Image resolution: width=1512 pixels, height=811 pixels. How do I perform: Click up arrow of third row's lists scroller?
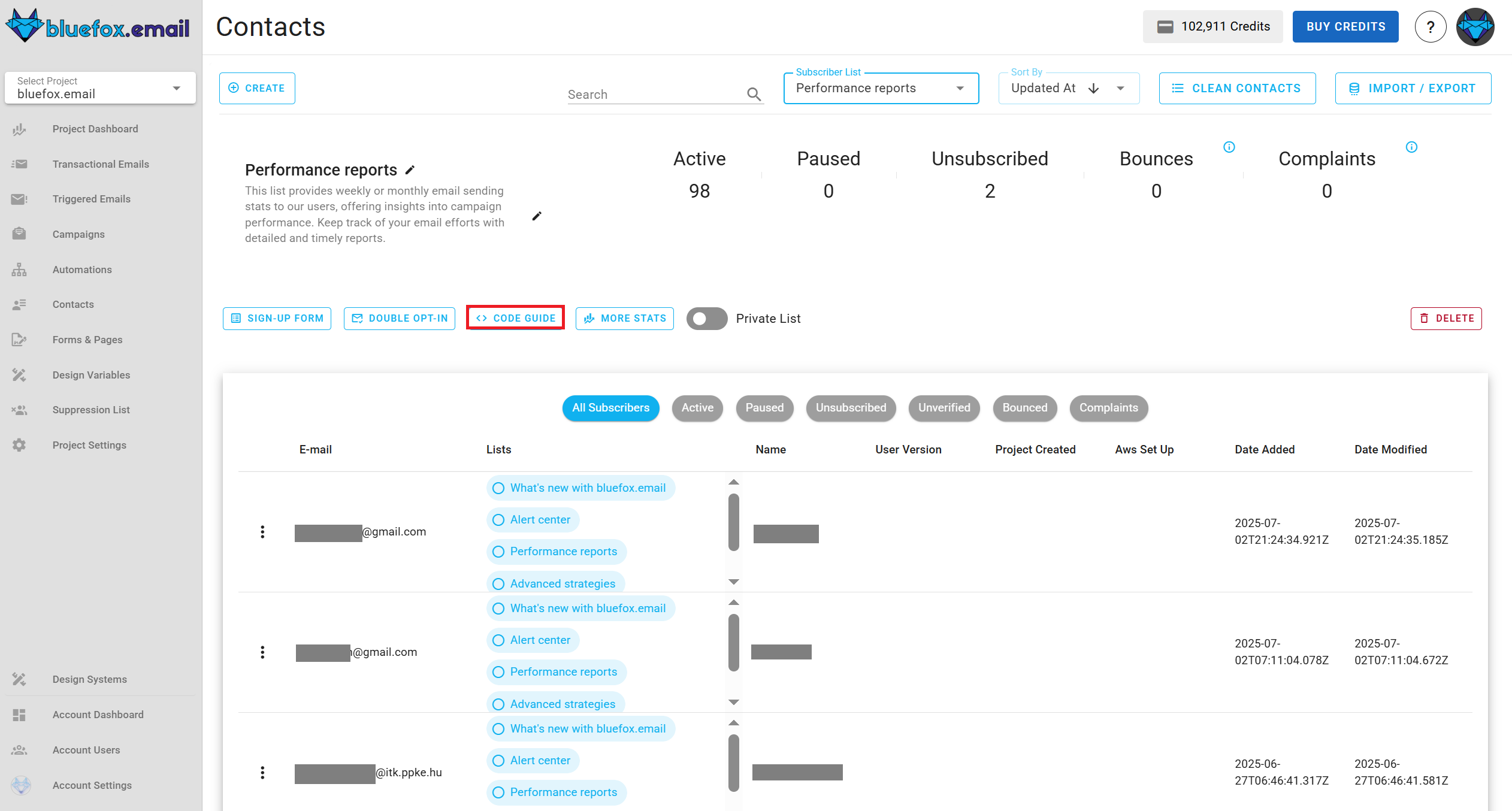point(734,723)
